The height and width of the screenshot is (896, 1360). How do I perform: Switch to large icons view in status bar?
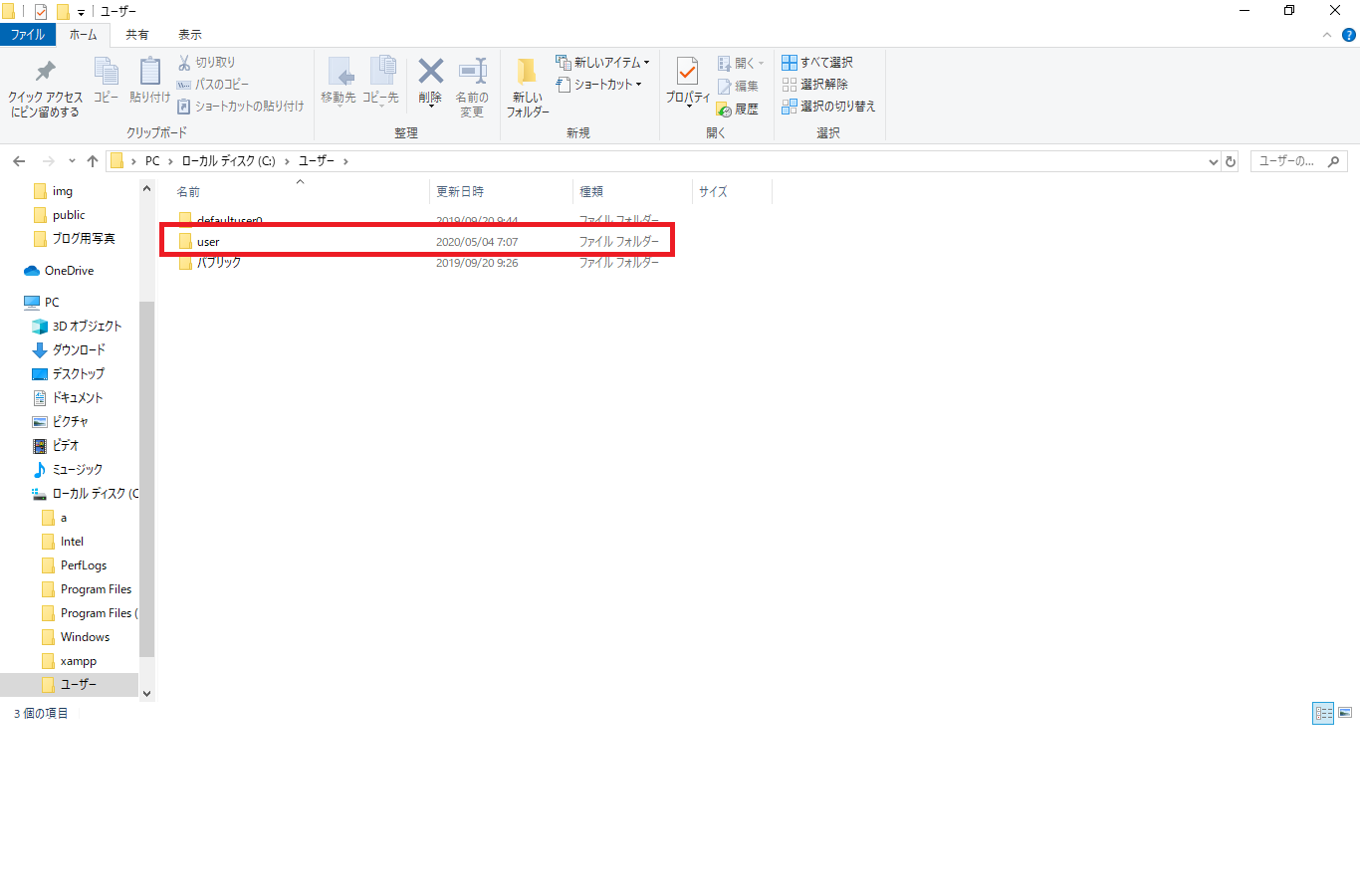(x=1345, y=713)
